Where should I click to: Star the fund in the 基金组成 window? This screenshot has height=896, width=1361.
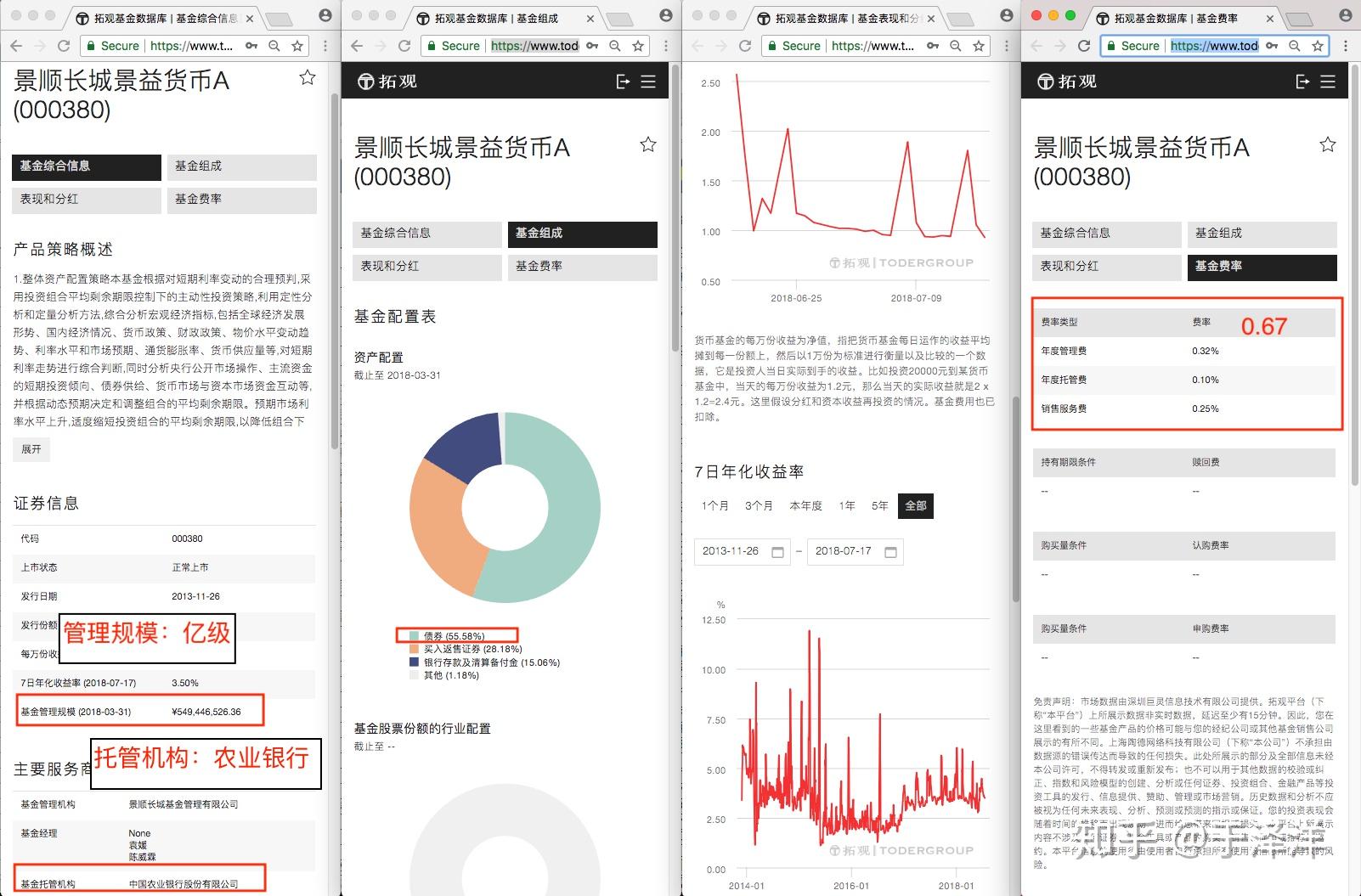[648, 144]
